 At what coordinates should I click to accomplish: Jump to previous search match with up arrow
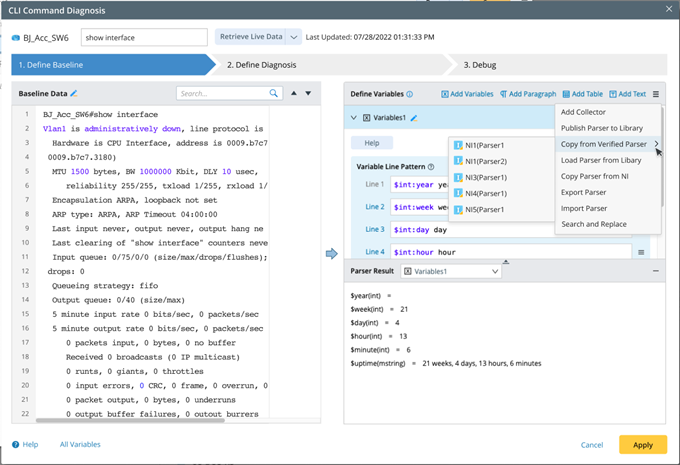pos(294,93)
